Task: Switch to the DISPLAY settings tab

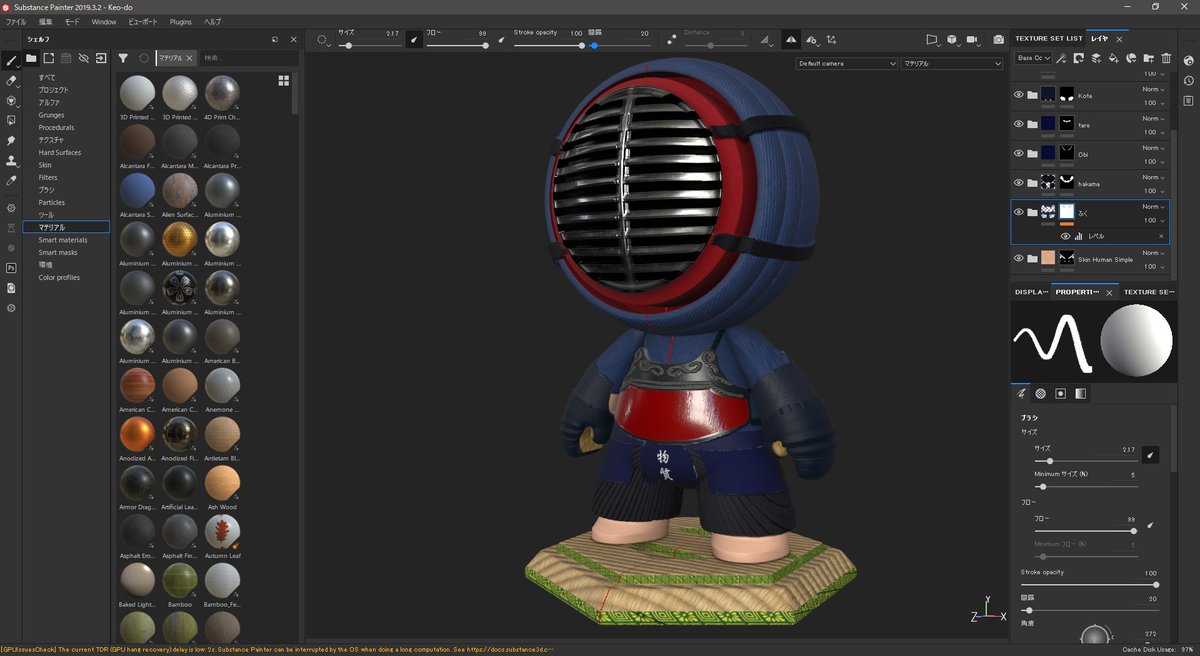Action: tap(1031, 292)
